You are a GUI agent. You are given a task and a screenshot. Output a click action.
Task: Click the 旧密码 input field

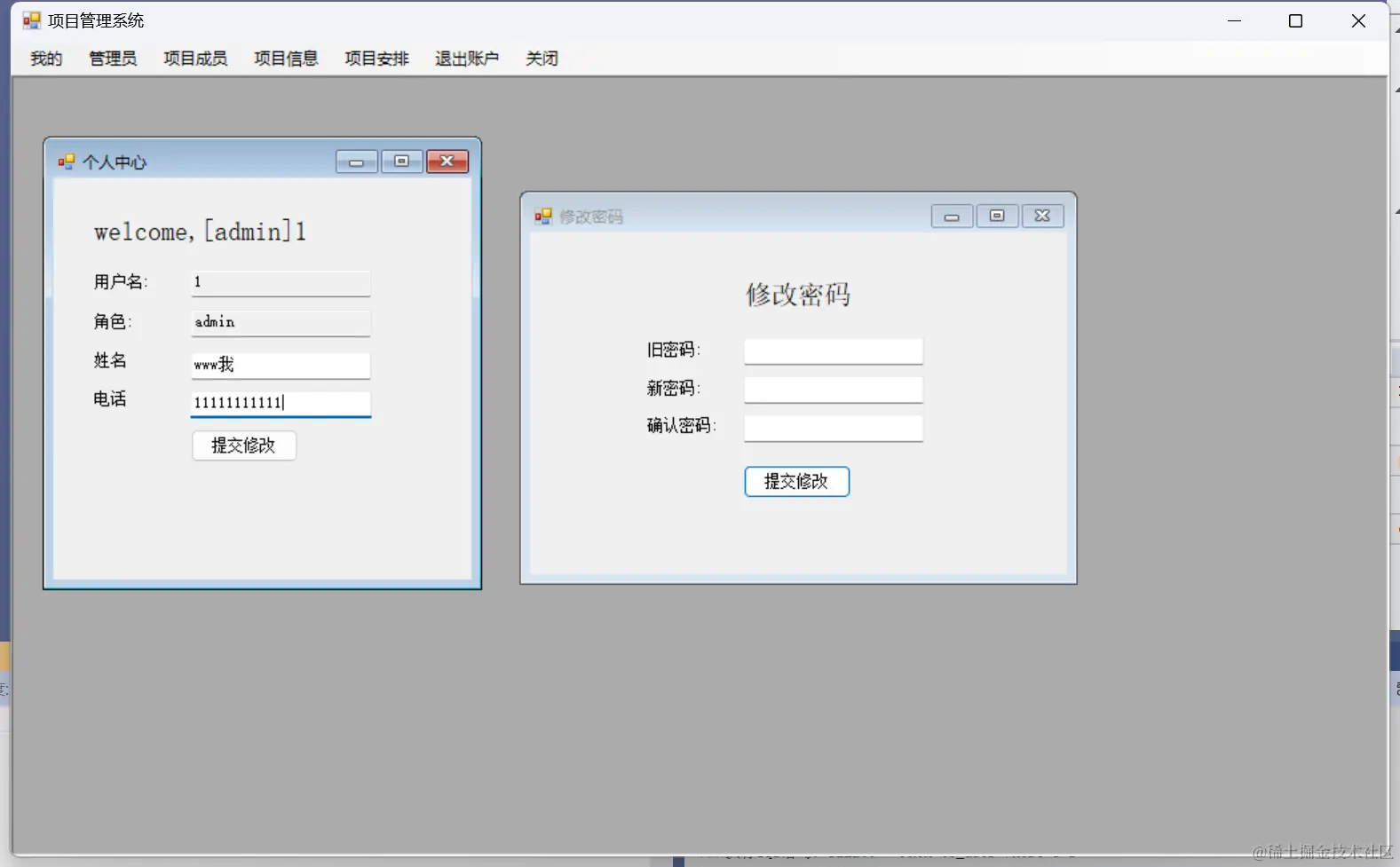pyautogui.click(x=834, y=351)
